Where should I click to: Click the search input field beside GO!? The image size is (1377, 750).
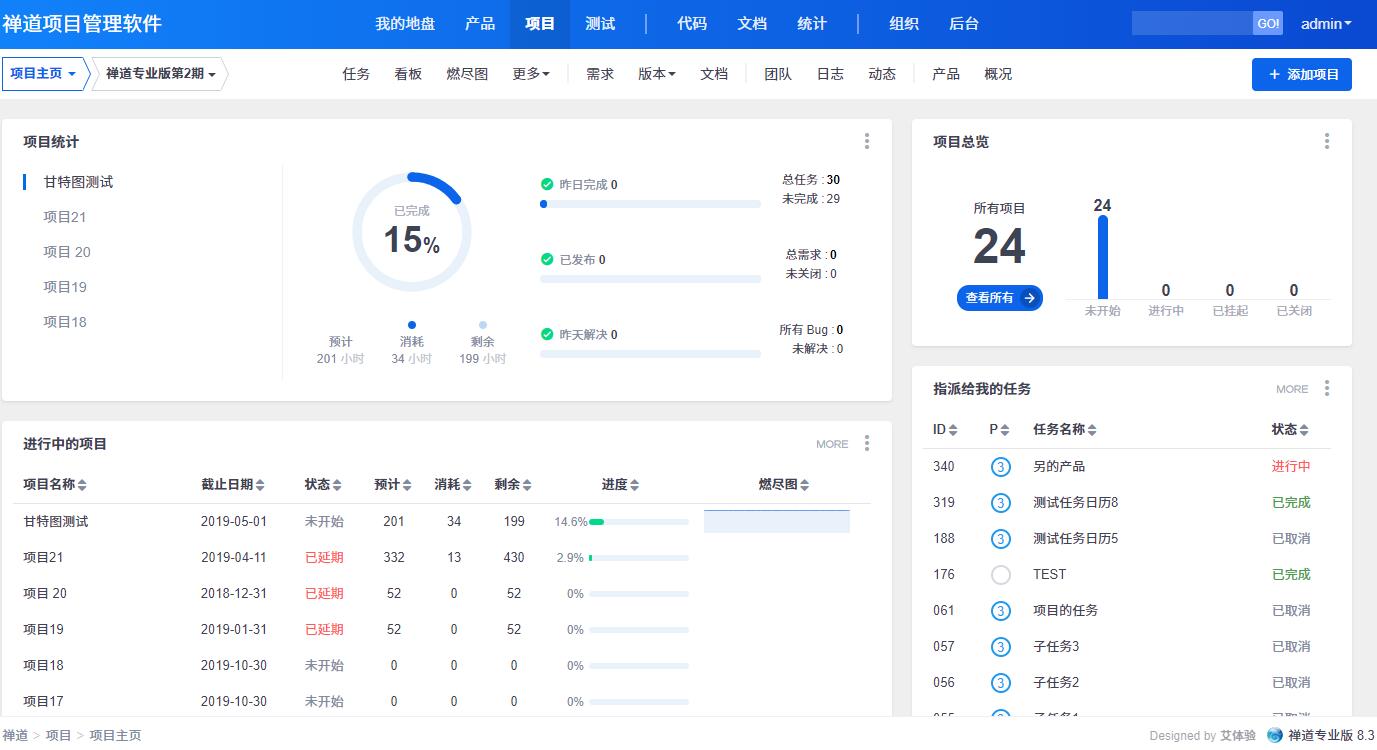tap(1191, 23)
